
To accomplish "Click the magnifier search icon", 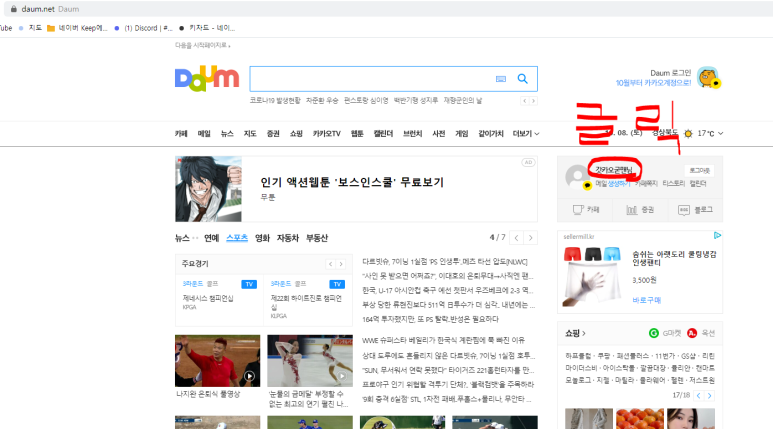I will [x=523, y=78].
